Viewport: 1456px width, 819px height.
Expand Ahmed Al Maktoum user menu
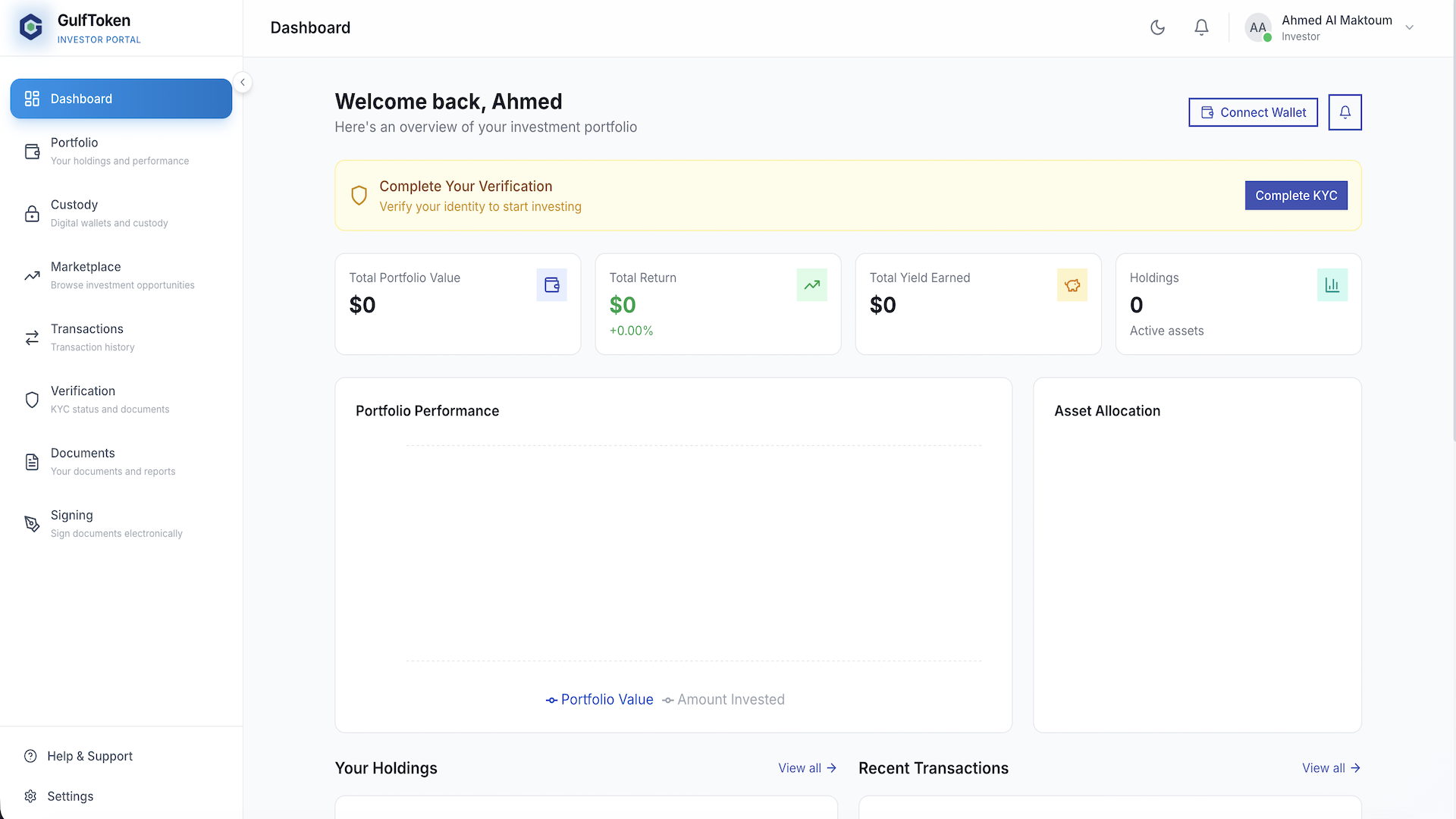pos(1409,27)
